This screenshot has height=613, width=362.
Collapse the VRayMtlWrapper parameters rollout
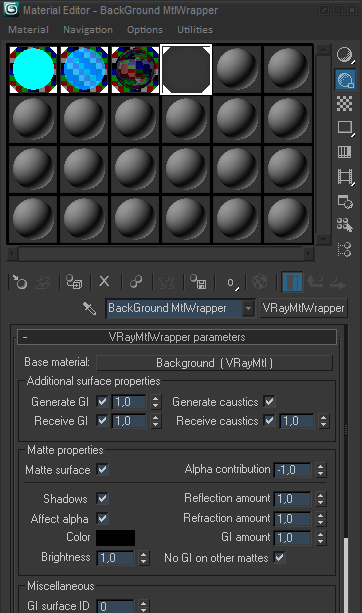(x=177, y=337)
